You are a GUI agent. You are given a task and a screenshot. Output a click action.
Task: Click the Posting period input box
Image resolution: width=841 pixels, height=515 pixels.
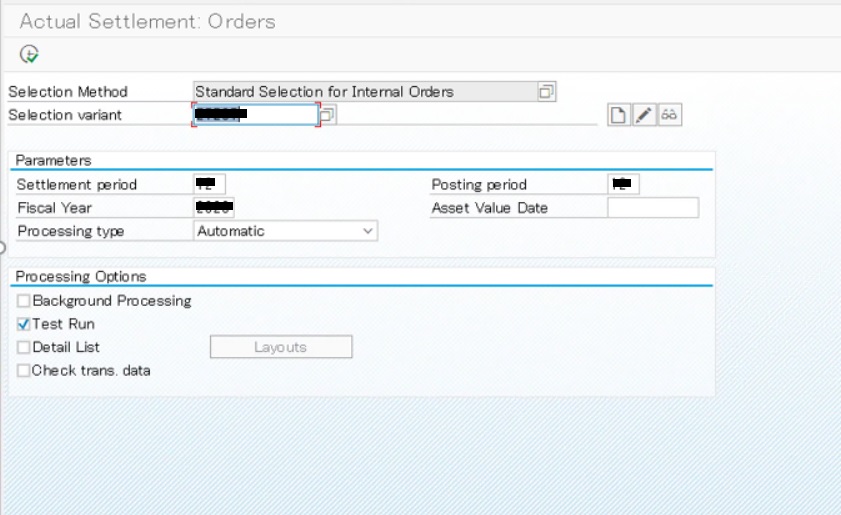tap(624, 184)
